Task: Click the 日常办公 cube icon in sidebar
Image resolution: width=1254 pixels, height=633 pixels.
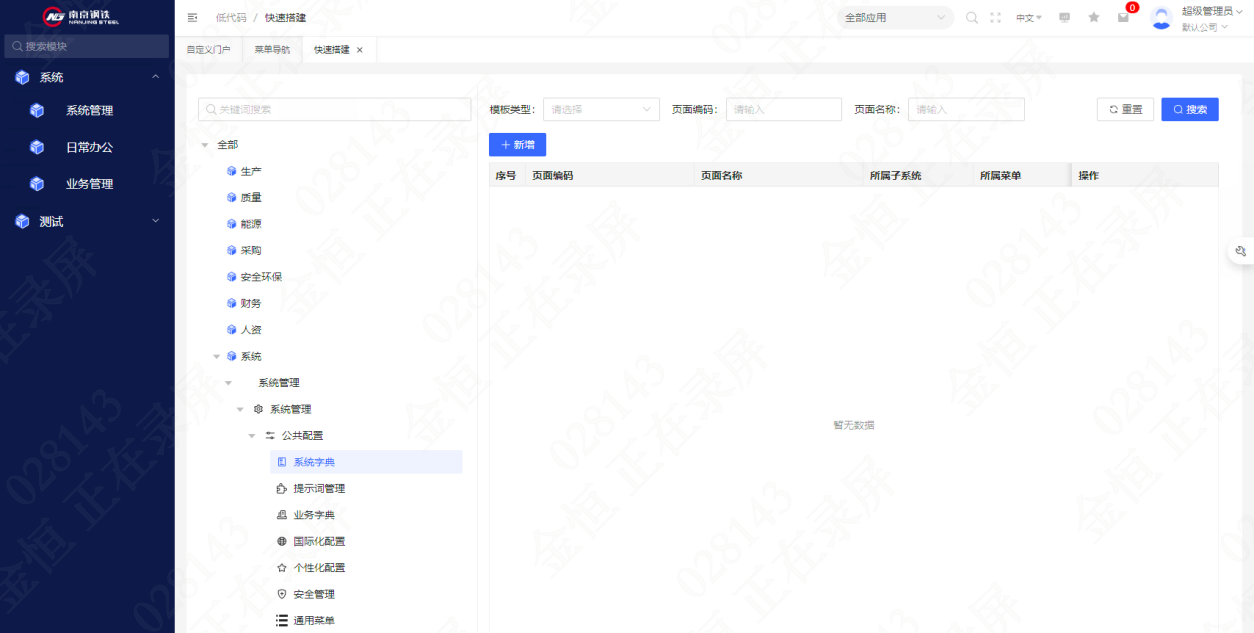Action: tap(37, 147)
